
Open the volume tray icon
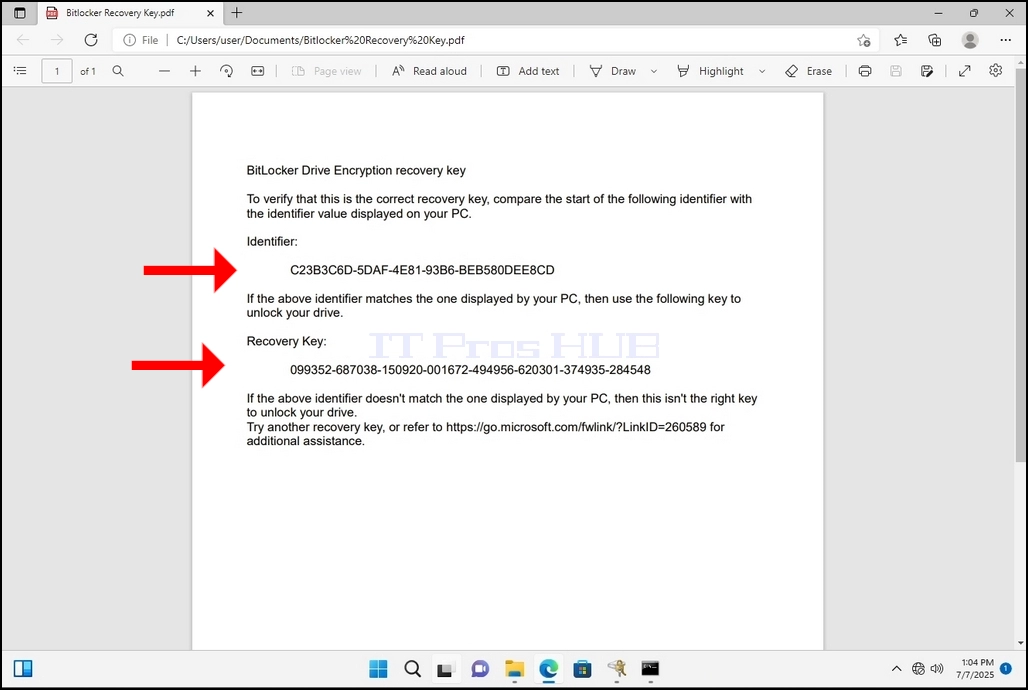(x=937, y=668)
